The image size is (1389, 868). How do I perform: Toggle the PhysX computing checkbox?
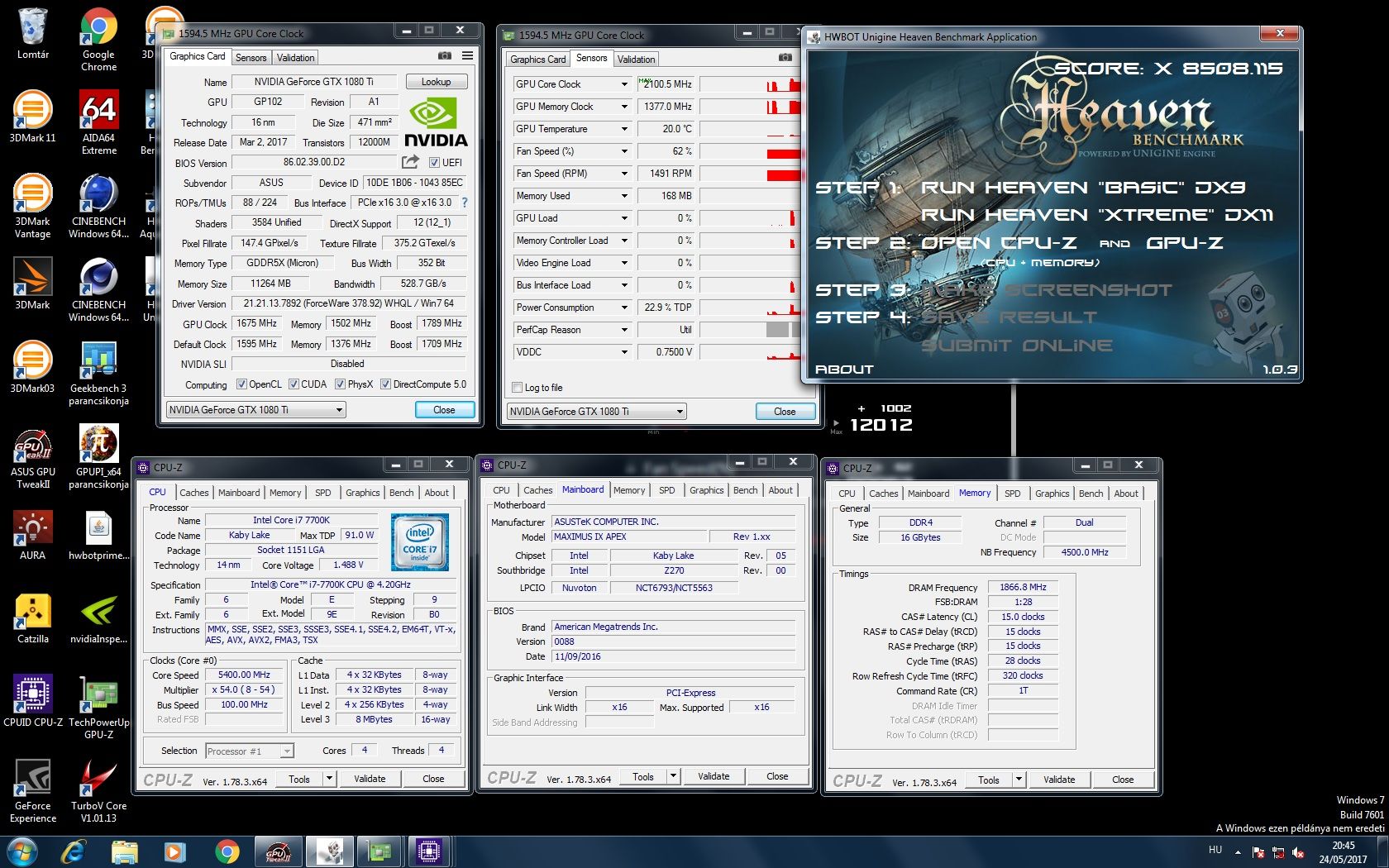click(x=340, y=384)
